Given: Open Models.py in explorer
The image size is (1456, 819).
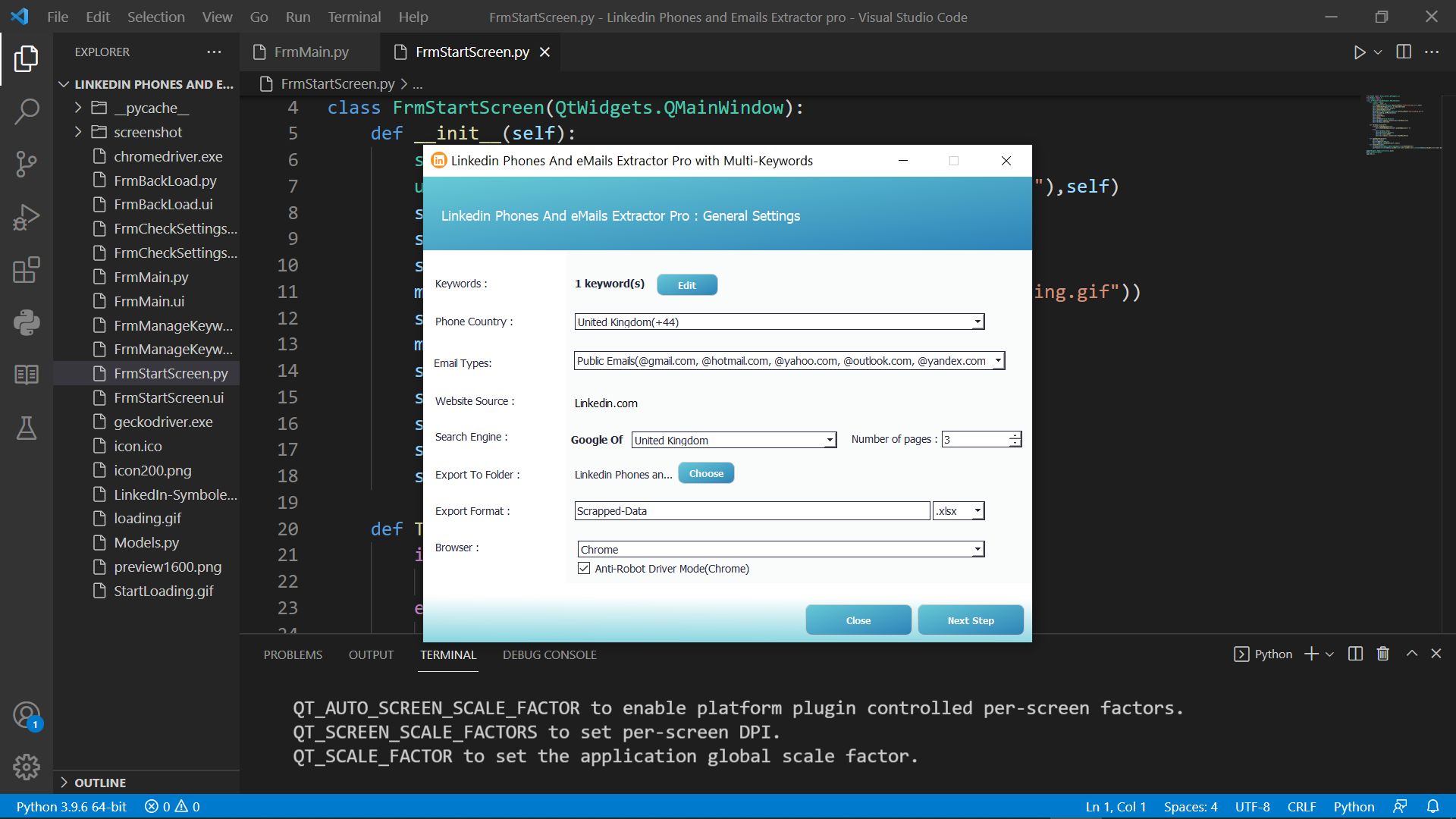Looking at the screenshot, I should [146, 542].
